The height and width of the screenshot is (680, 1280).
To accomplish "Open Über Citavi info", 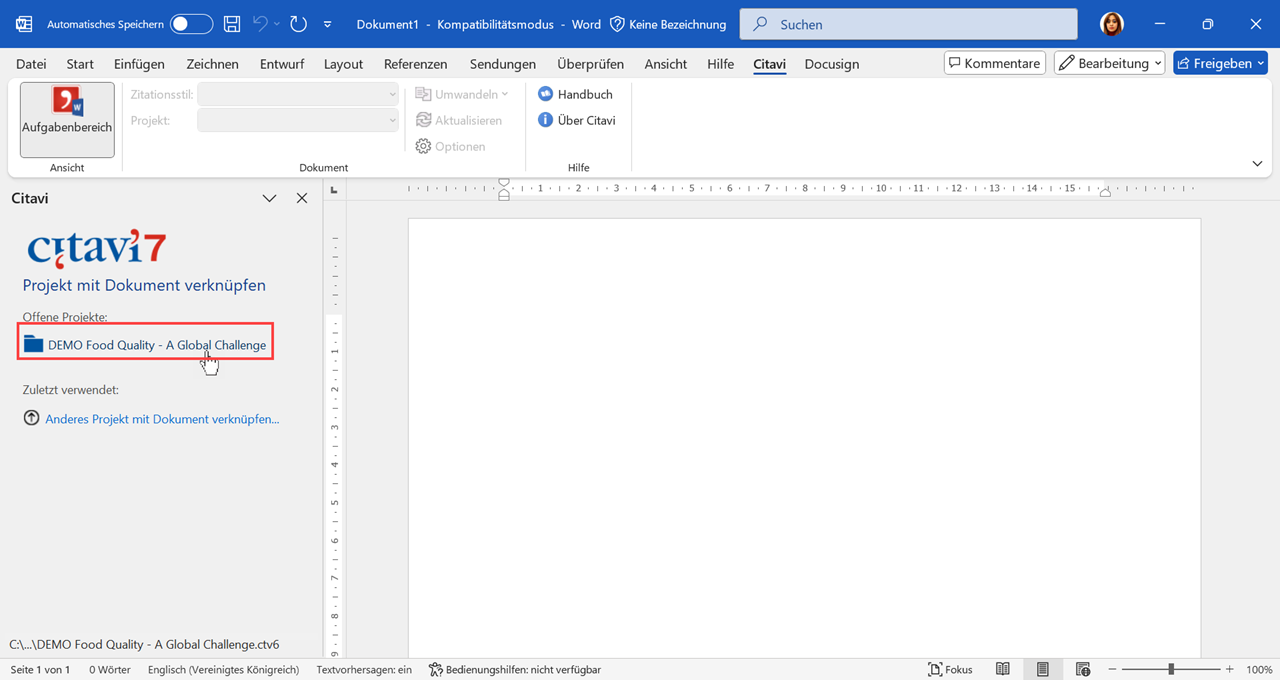I will 576,120.
